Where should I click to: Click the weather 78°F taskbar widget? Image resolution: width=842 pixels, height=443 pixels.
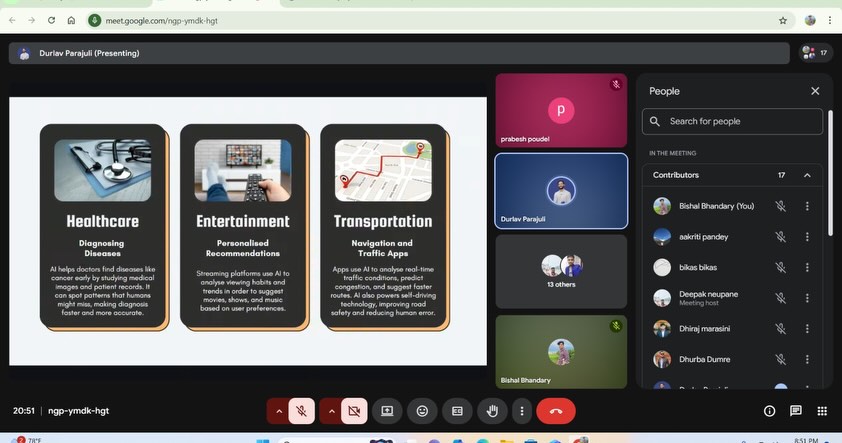[x=27, y=439]
